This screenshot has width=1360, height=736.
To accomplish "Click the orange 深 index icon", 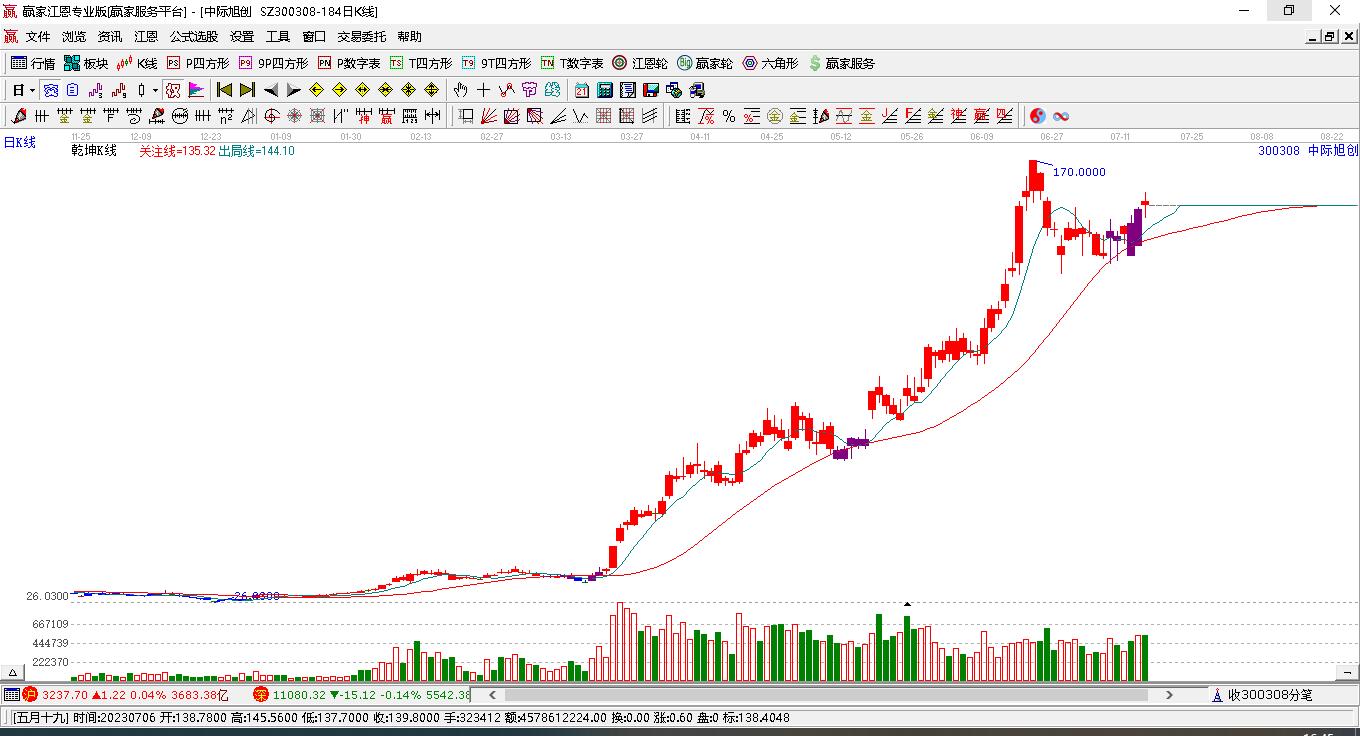I will [260, 694].
